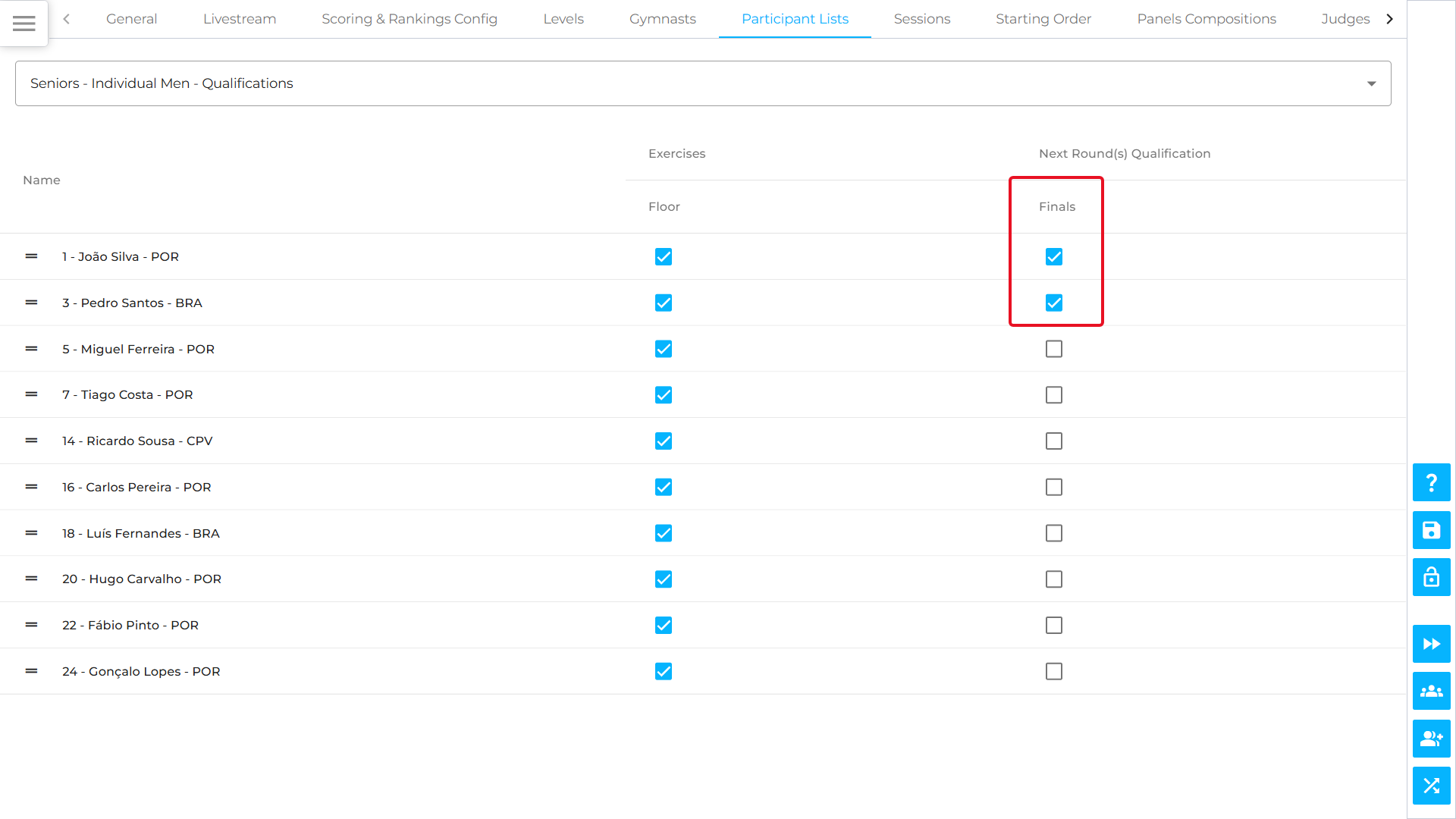Click drag handle for Tiago Costa row

click(31, 394)
